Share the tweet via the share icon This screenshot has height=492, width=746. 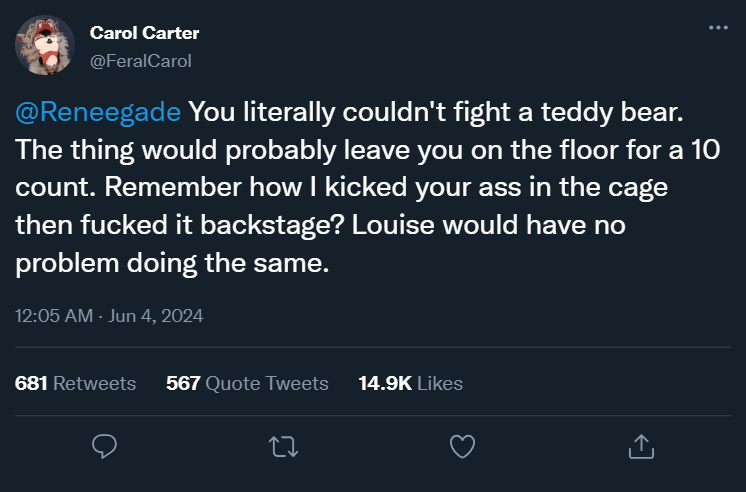[x=640, y=446]
